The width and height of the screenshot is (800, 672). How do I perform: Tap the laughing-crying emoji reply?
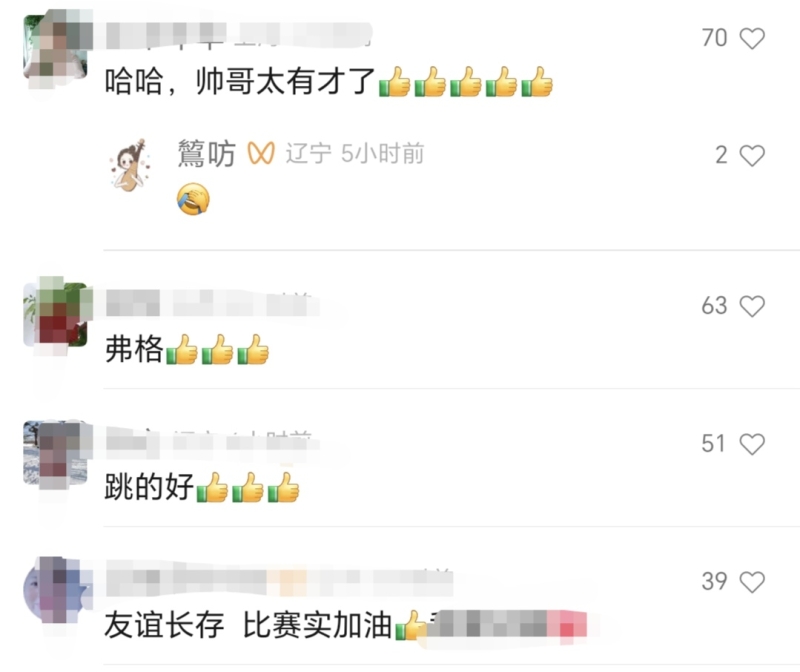click(193, 198)
